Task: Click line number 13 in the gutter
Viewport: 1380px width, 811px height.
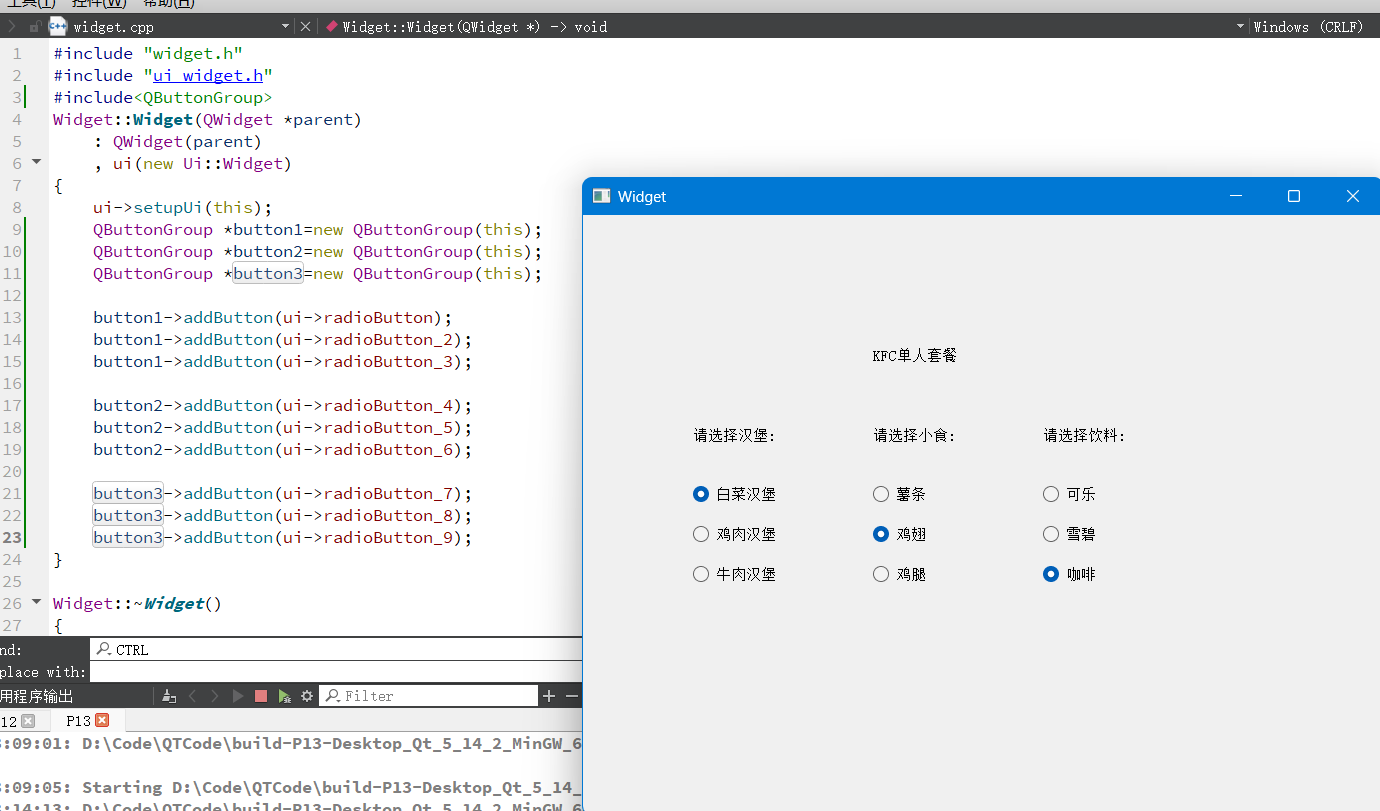Action: tap(12, 317)
